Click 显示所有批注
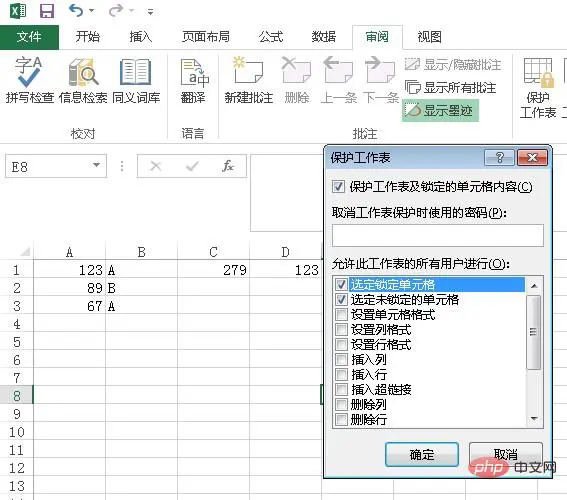This screenshot has height=500, width=567. [450, 88]
